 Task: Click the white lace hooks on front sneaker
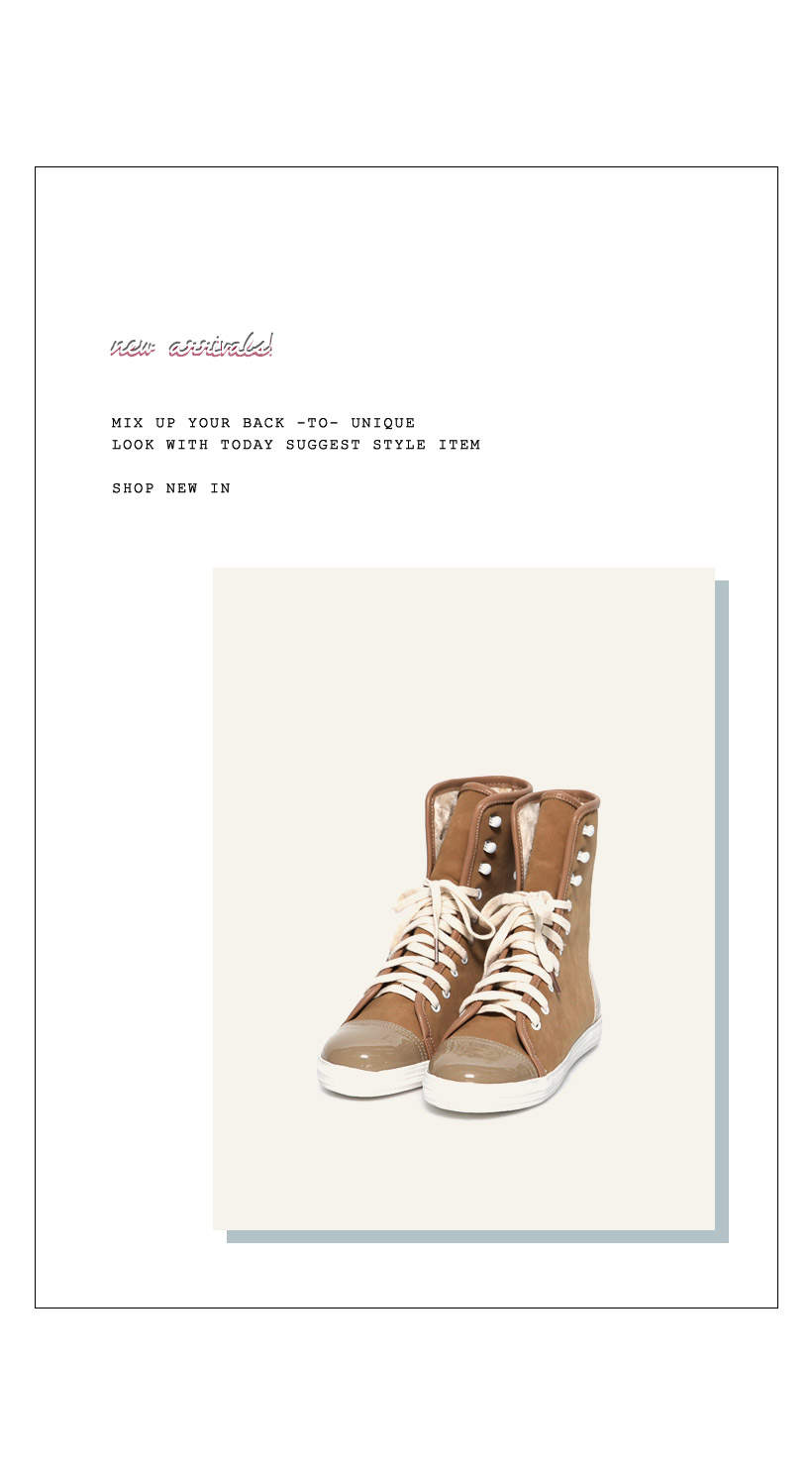(x=582, y=854)
